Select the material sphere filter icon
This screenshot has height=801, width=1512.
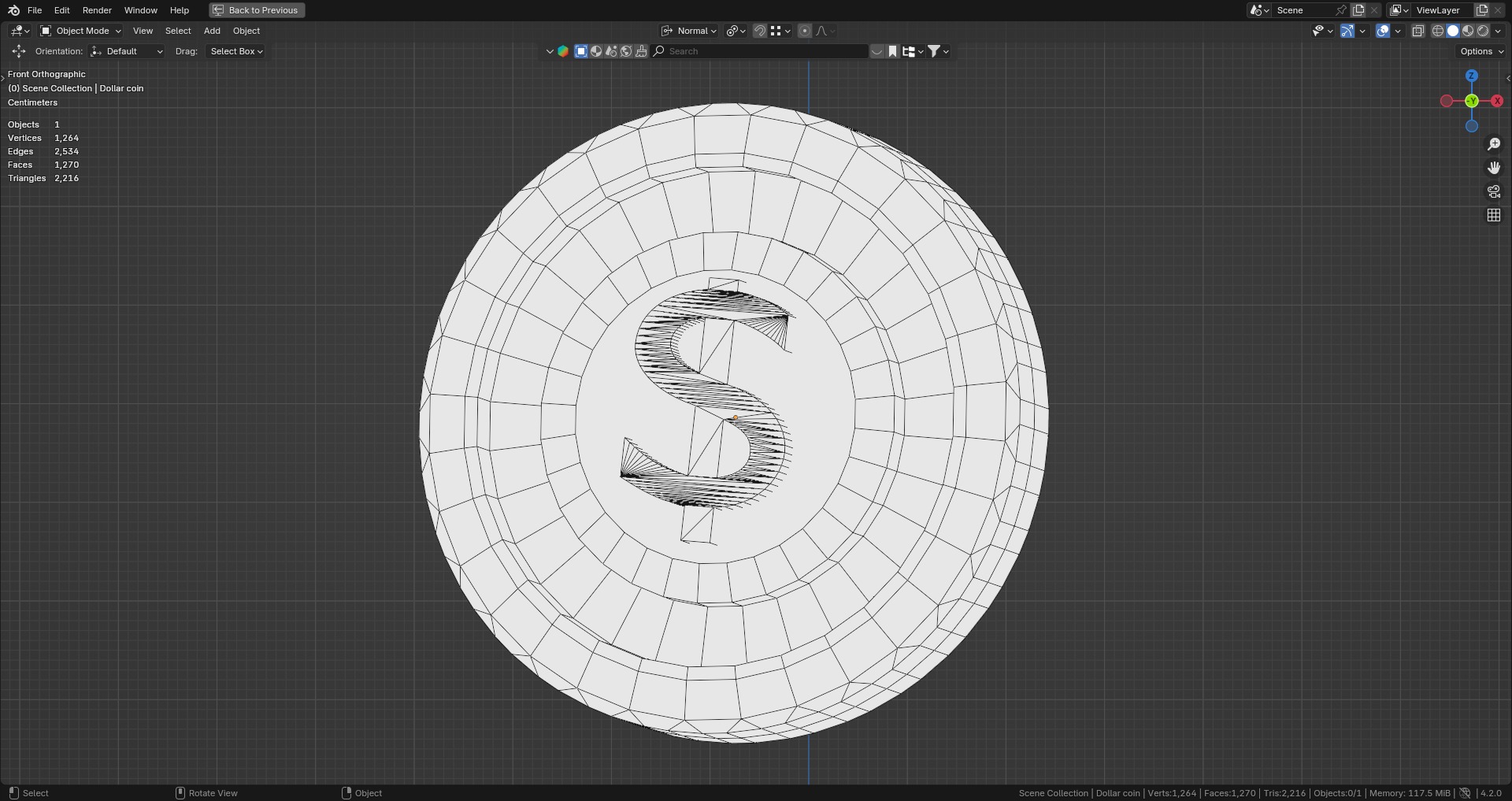[596, 51]
